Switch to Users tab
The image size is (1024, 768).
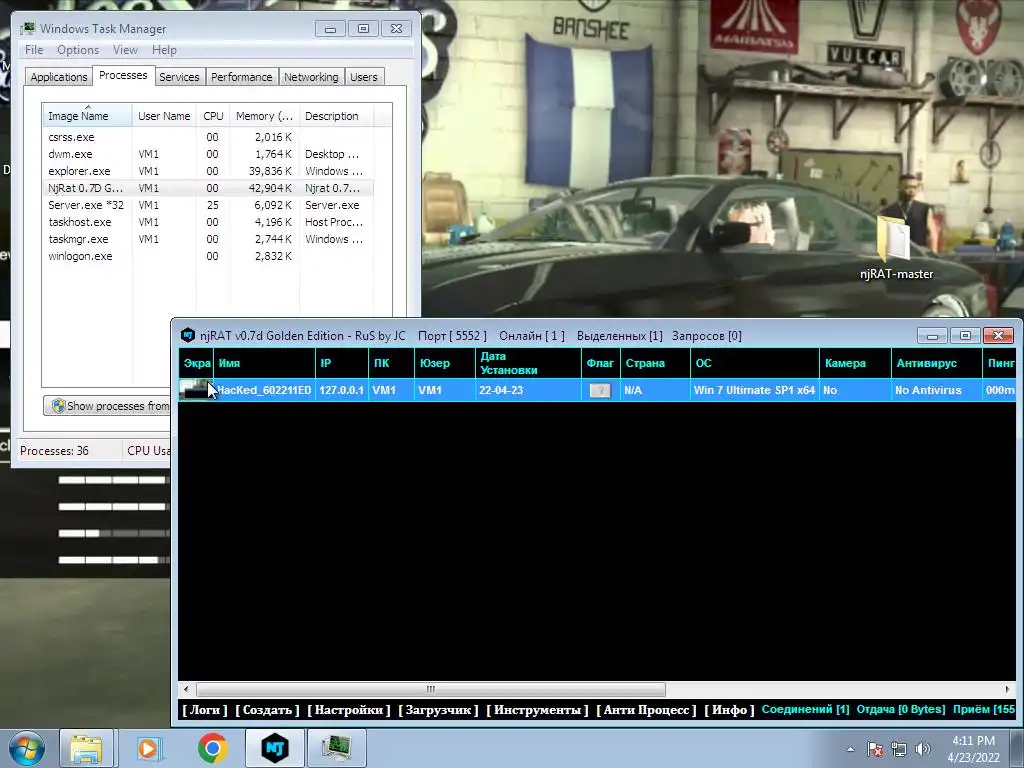click(364, 77)
